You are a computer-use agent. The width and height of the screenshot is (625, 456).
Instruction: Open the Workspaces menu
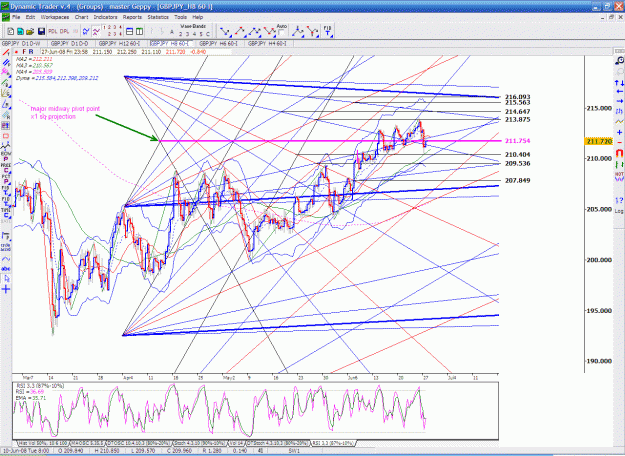click(55, 17)
